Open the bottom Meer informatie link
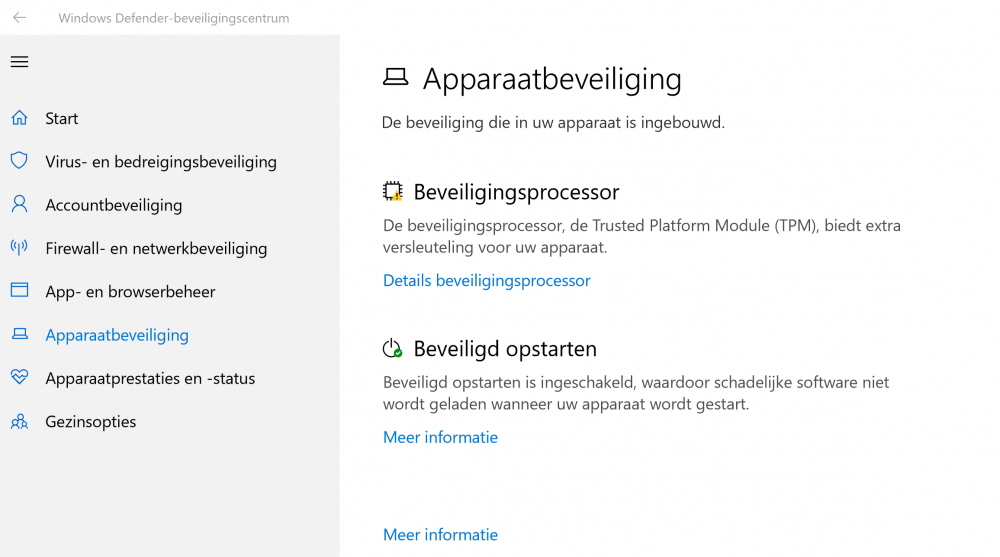The height and width of the screenshot is (557, 1000). click(440, 535)
